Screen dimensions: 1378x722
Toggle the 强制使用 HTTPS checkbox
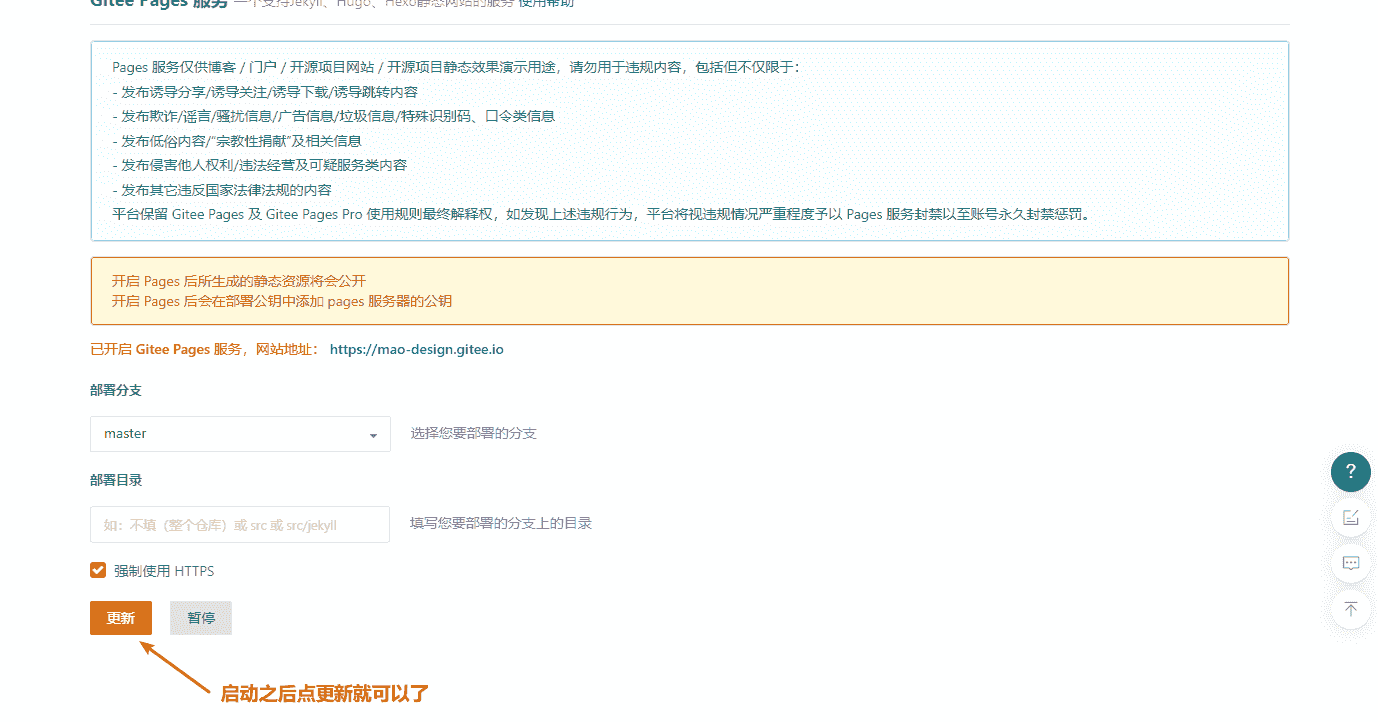(98, 571)
